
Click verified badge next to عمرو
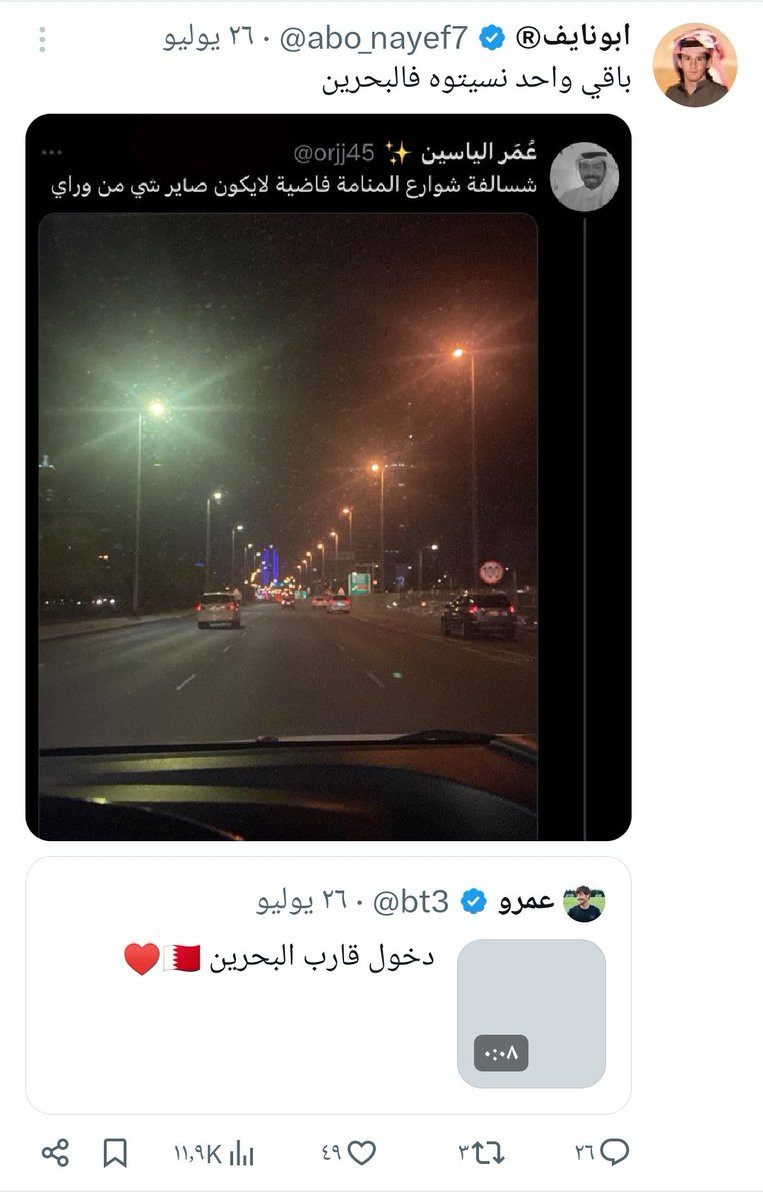coord(473,902)
